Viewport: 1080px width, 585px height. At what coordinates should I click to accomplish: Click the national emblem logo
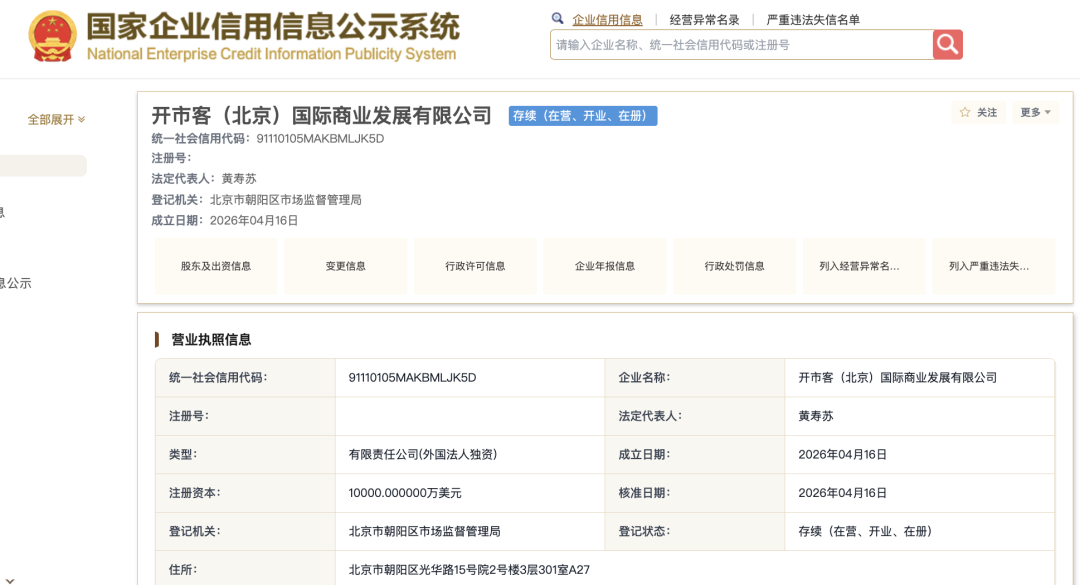(51, 37)
